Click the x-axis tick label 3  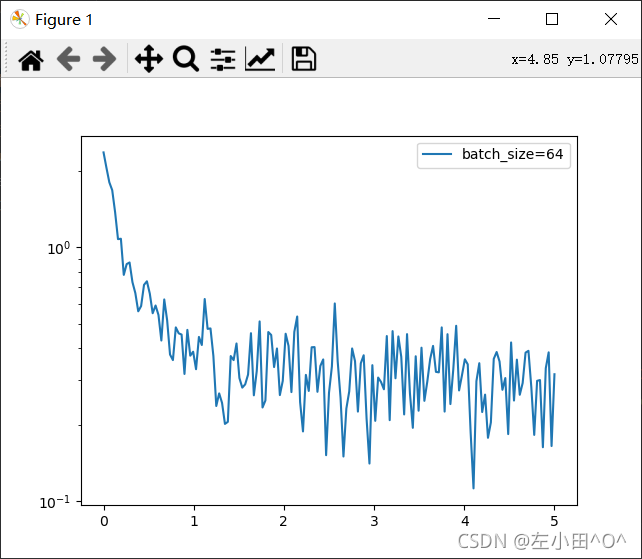coord(374,521)
